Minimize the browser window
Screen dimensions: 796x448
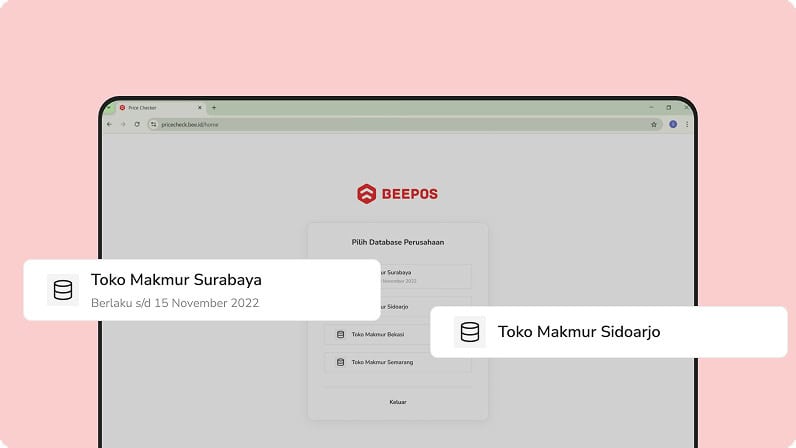651,108
